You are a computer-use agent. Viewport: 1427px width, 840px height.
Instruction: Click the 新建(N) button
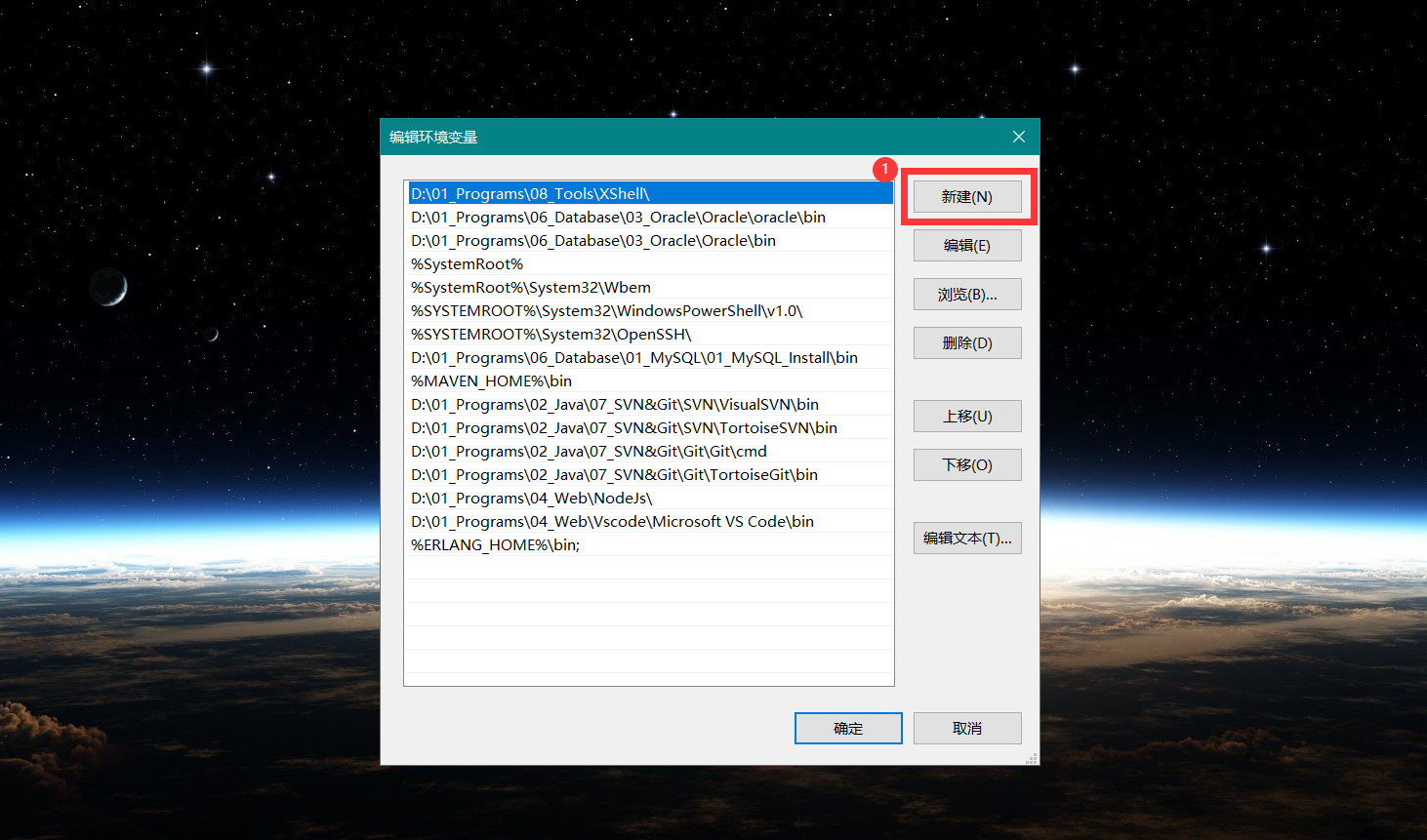966,197
